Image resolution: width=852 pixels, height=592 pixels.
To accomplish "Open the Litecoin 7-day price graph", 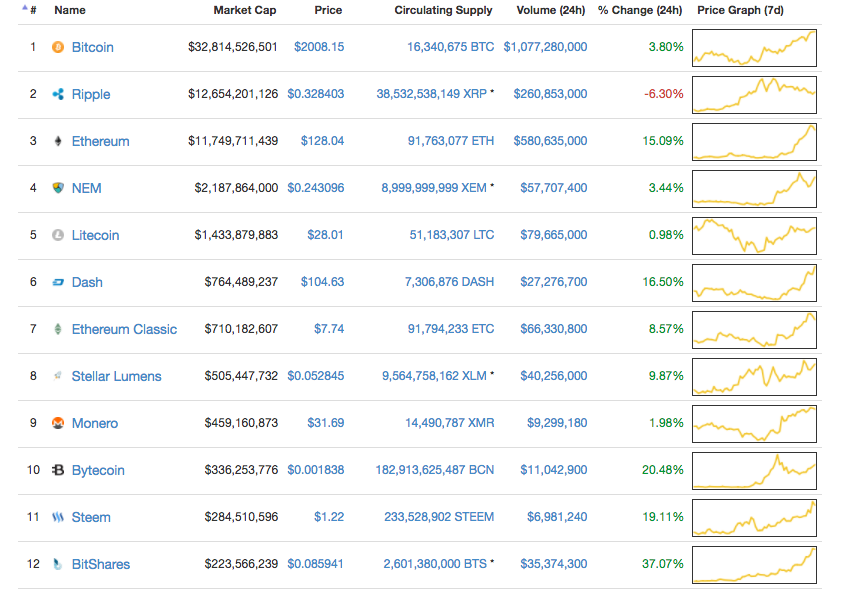I will tap(754, 236).
